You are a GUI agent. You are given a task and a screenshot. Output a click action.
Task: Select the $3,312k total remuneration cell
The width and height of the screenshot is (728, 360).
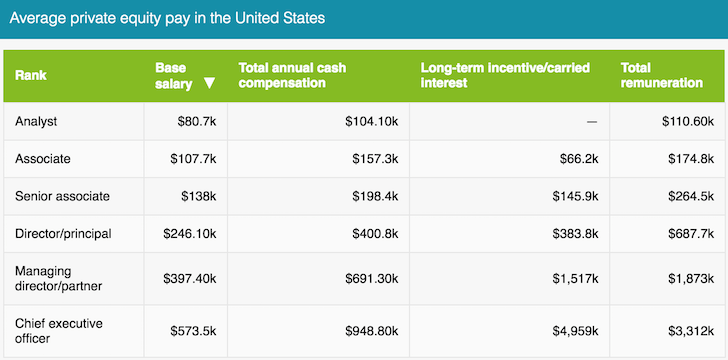(667, 331)
